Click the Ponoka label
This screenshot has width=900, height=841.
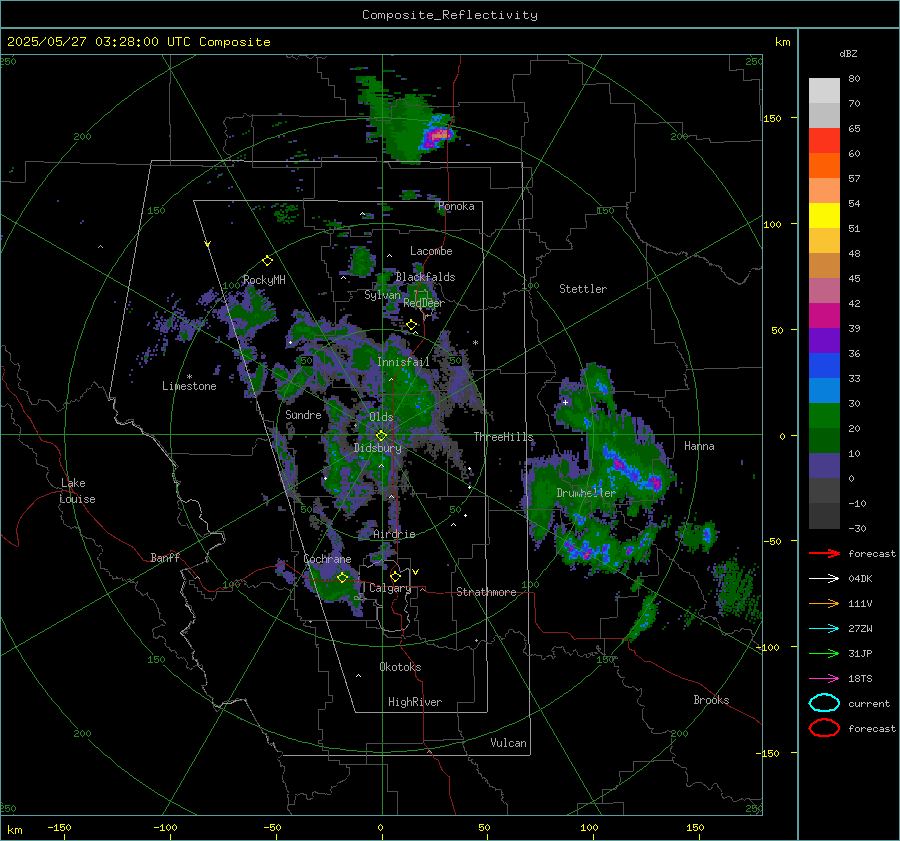(x=456, y=206)
